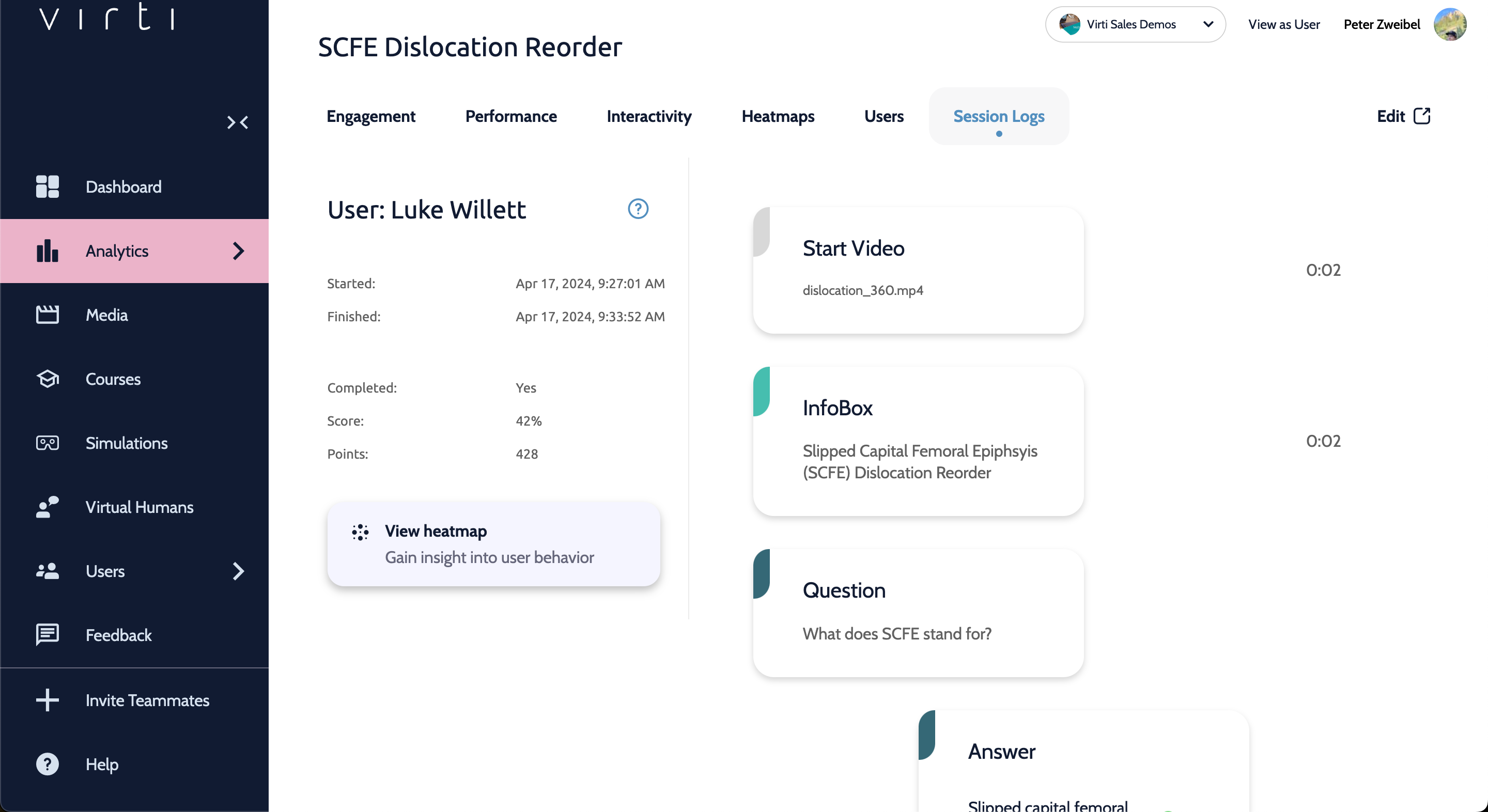The width and height of the screenshot is (1488, 812).
Task: Collapse the sidebar with the arrows toggle
Action: [238, 122]
